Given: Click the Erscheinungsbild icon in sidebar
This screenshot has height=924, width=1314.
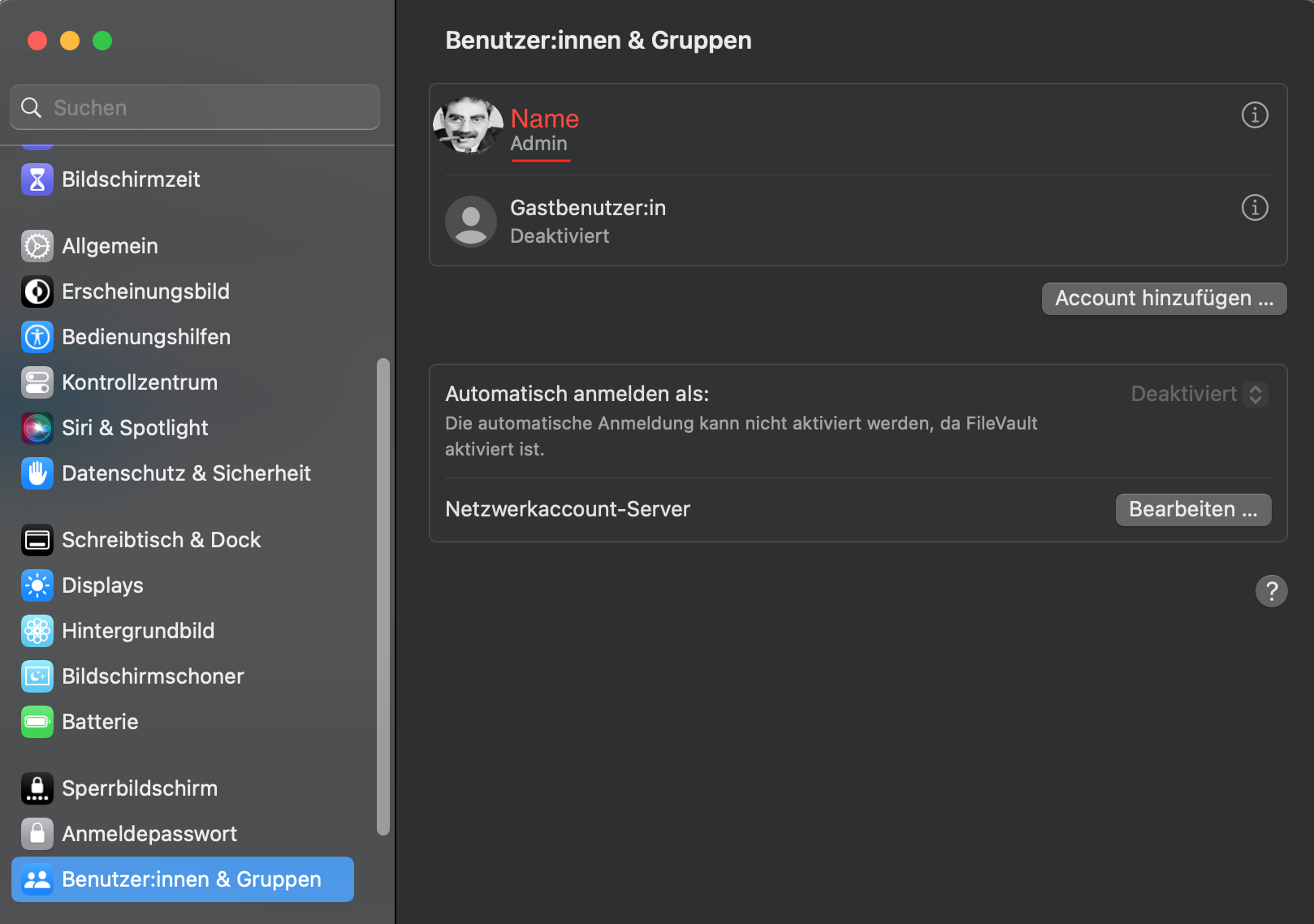Looking at the screenshot, I should (x=37, y=291).
